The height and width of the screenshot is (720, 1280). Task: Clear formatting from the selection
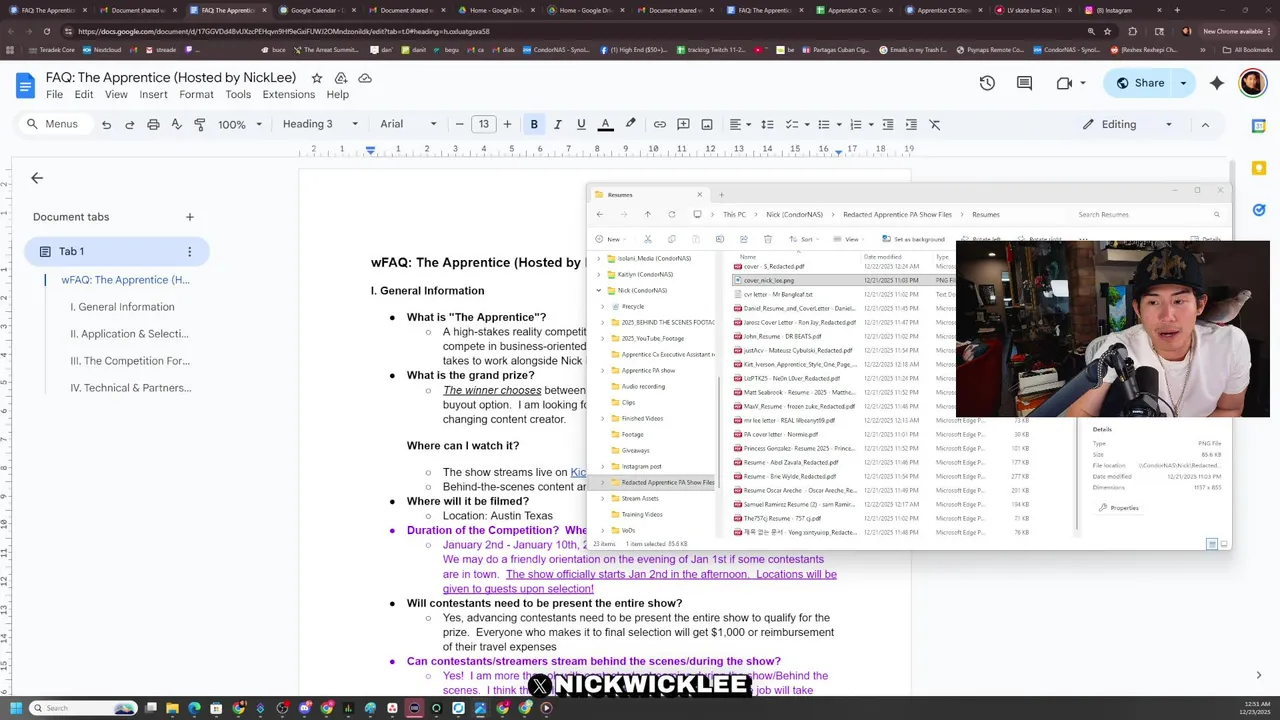(x=935, y=124)
